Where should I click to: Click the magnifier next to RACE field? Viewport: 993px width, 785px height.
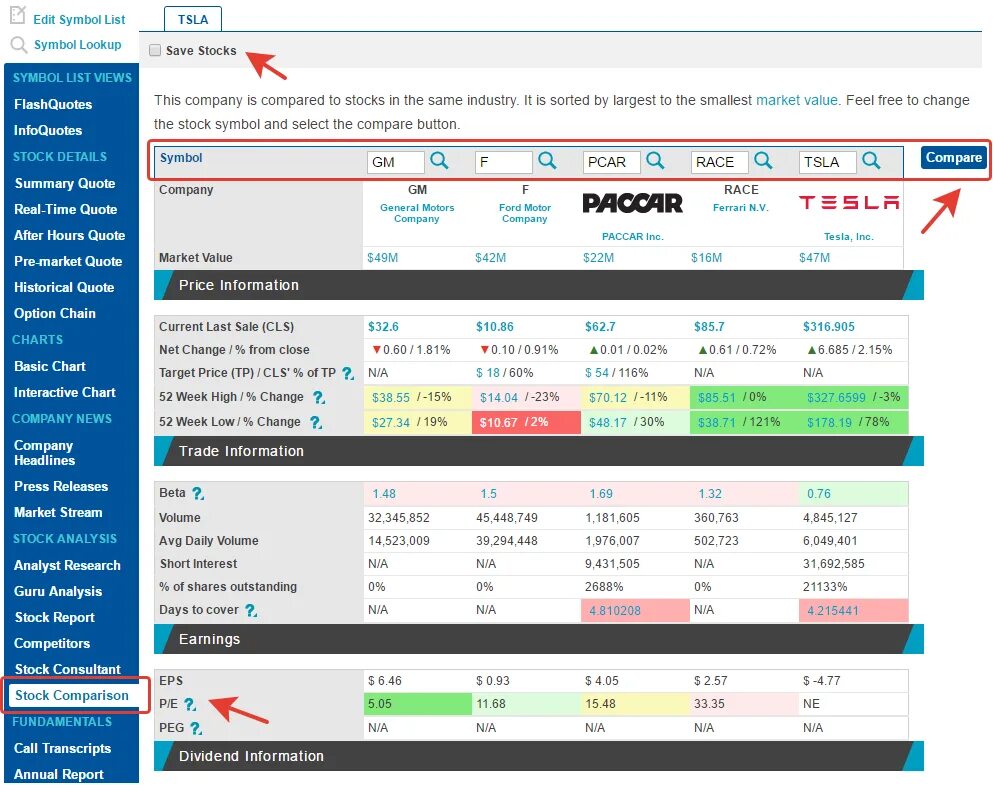pyautogui.click(x=763, y=161)
